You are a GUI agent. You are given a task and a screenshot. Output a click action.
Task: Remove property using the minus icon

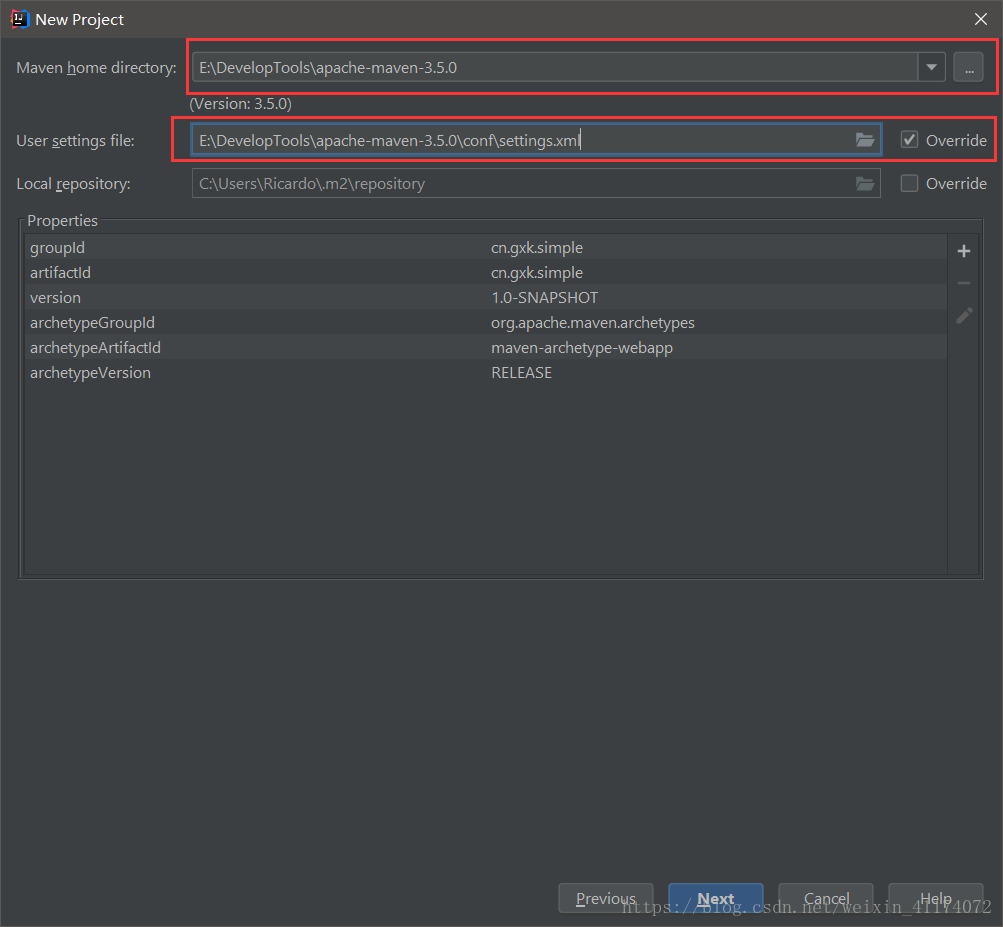(964, 283)
